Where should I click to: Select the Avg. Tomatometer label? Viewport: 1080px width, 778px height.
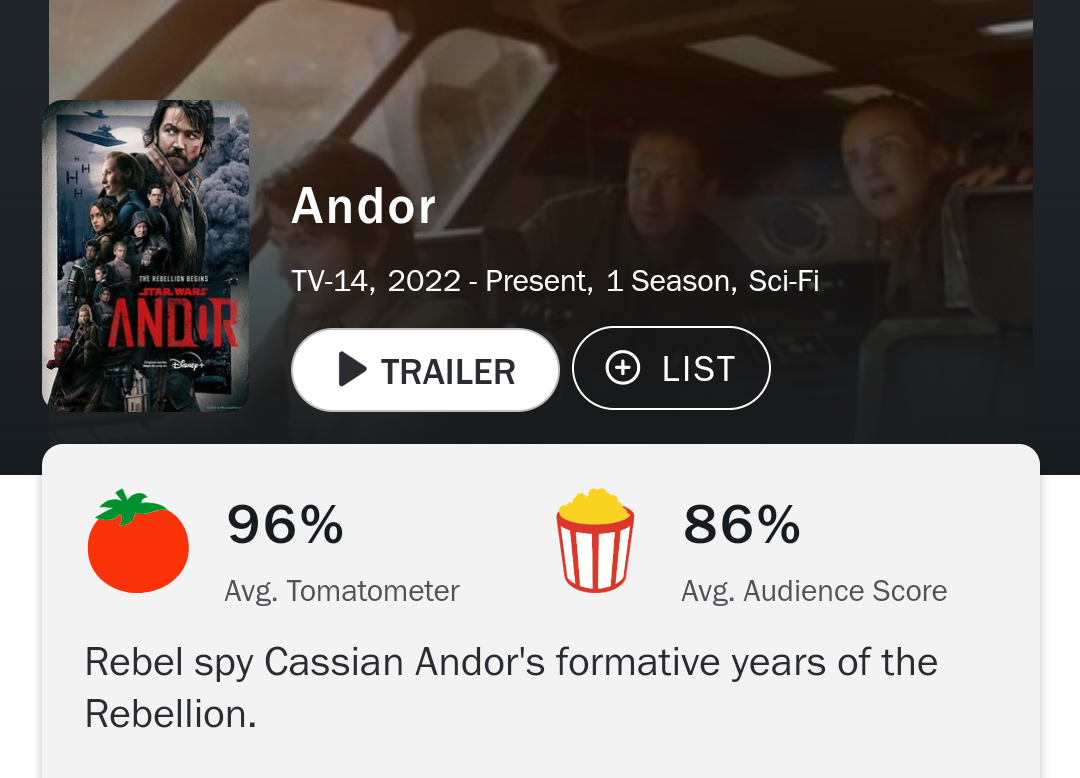342,591
